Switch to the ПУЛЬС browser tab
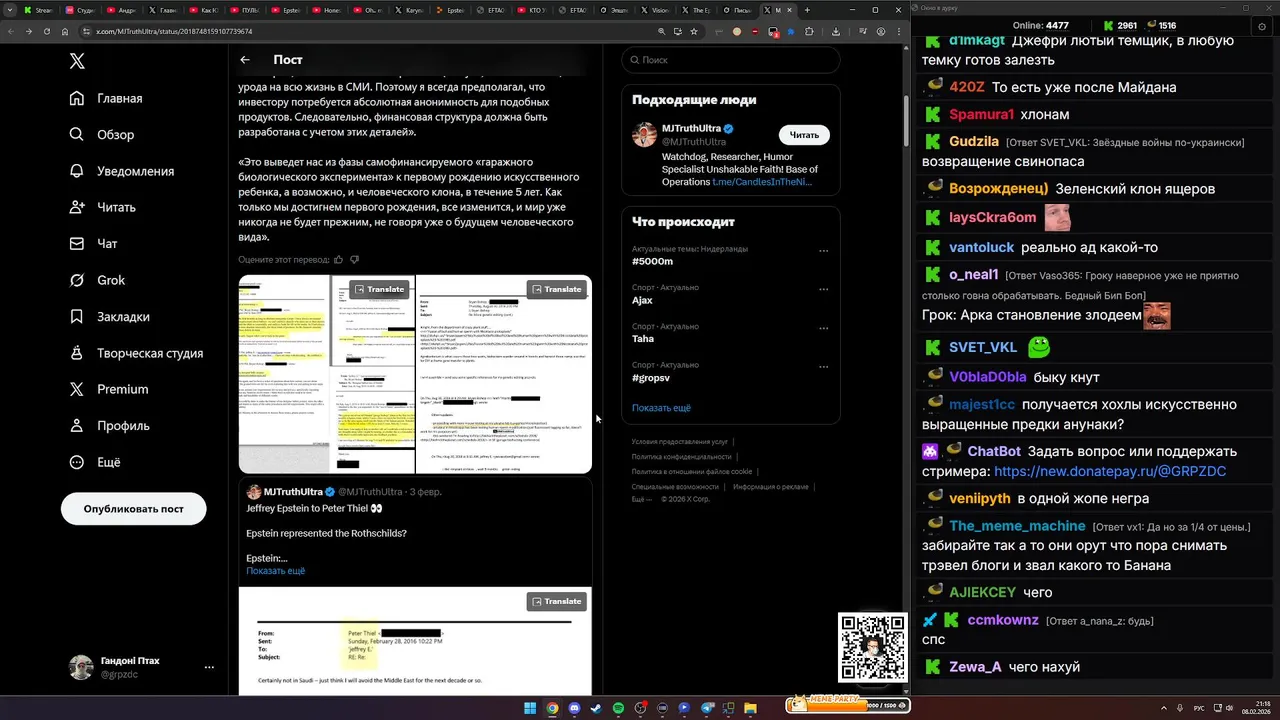This screenshot has height=720, width=1280. tap(242, 10)
